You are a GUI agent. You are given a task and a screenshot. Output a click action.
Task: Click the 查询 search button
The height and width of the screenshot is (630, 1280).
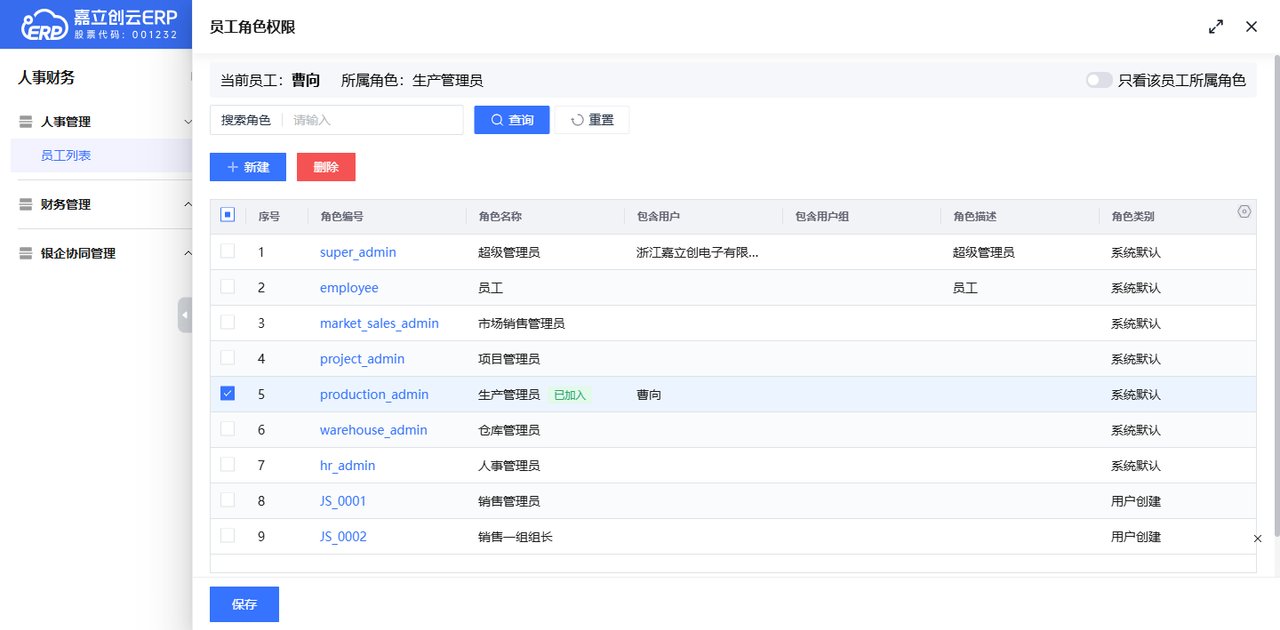click(x=512, y=120)
